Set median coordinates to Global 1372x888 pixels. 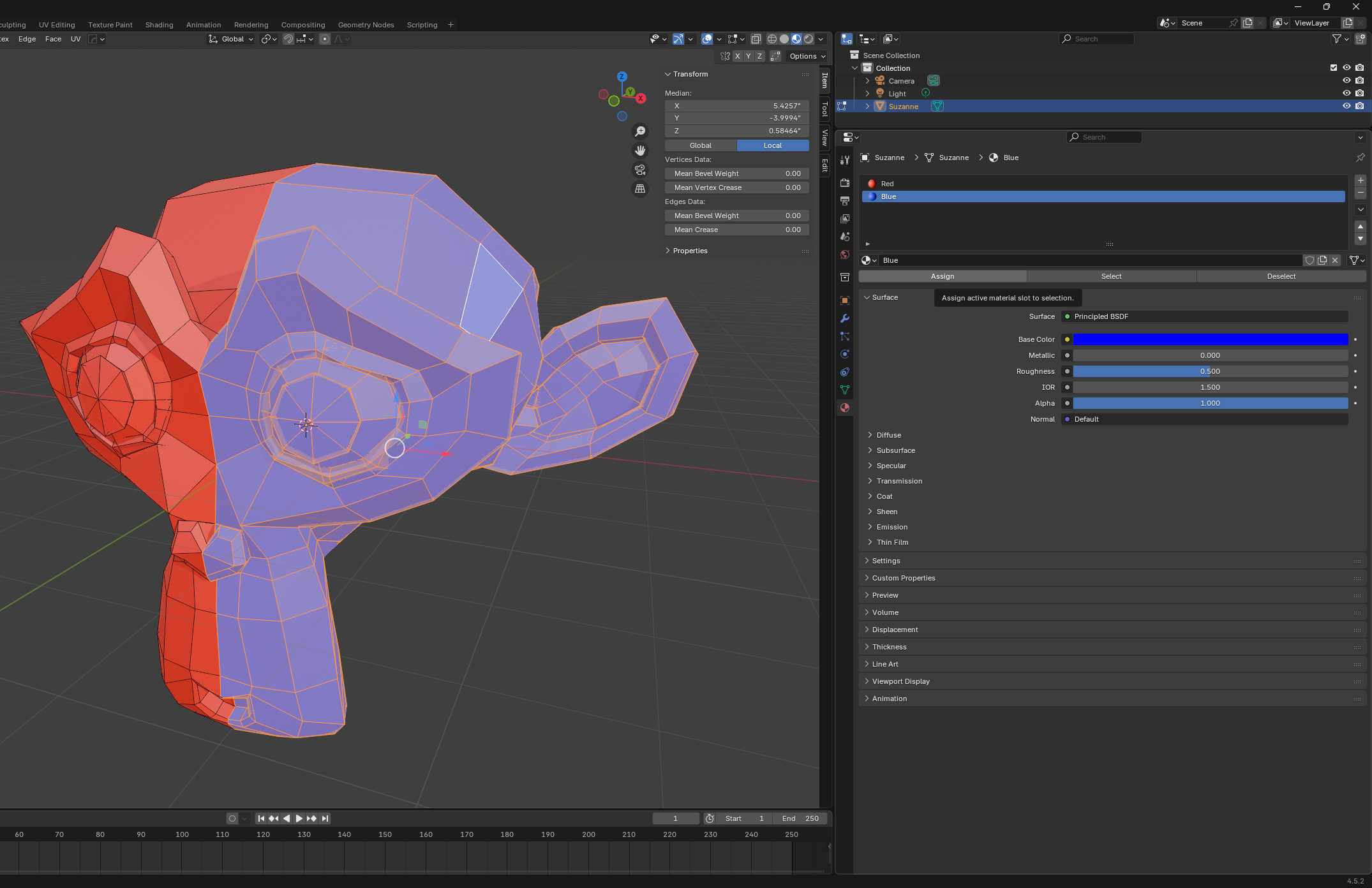tap(701, 145)
